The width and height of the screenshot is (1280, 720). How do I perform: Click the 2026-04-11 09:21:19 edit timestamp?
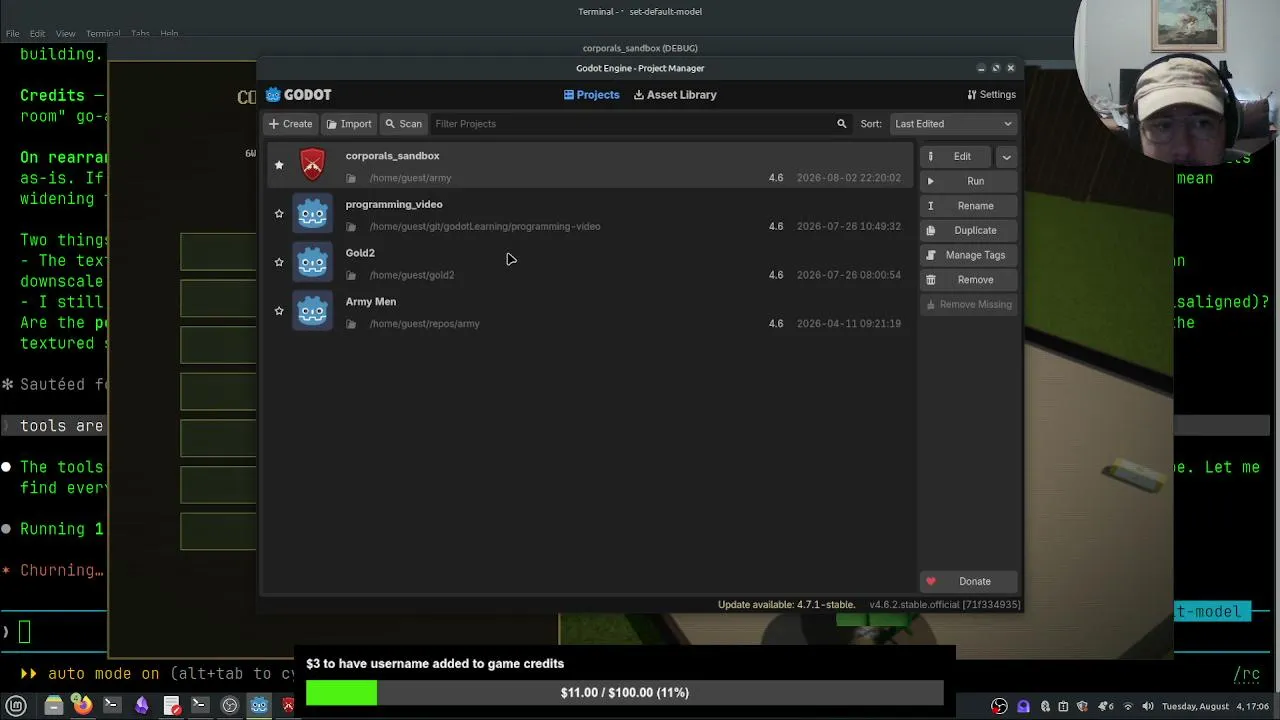(x=849, y=324)
